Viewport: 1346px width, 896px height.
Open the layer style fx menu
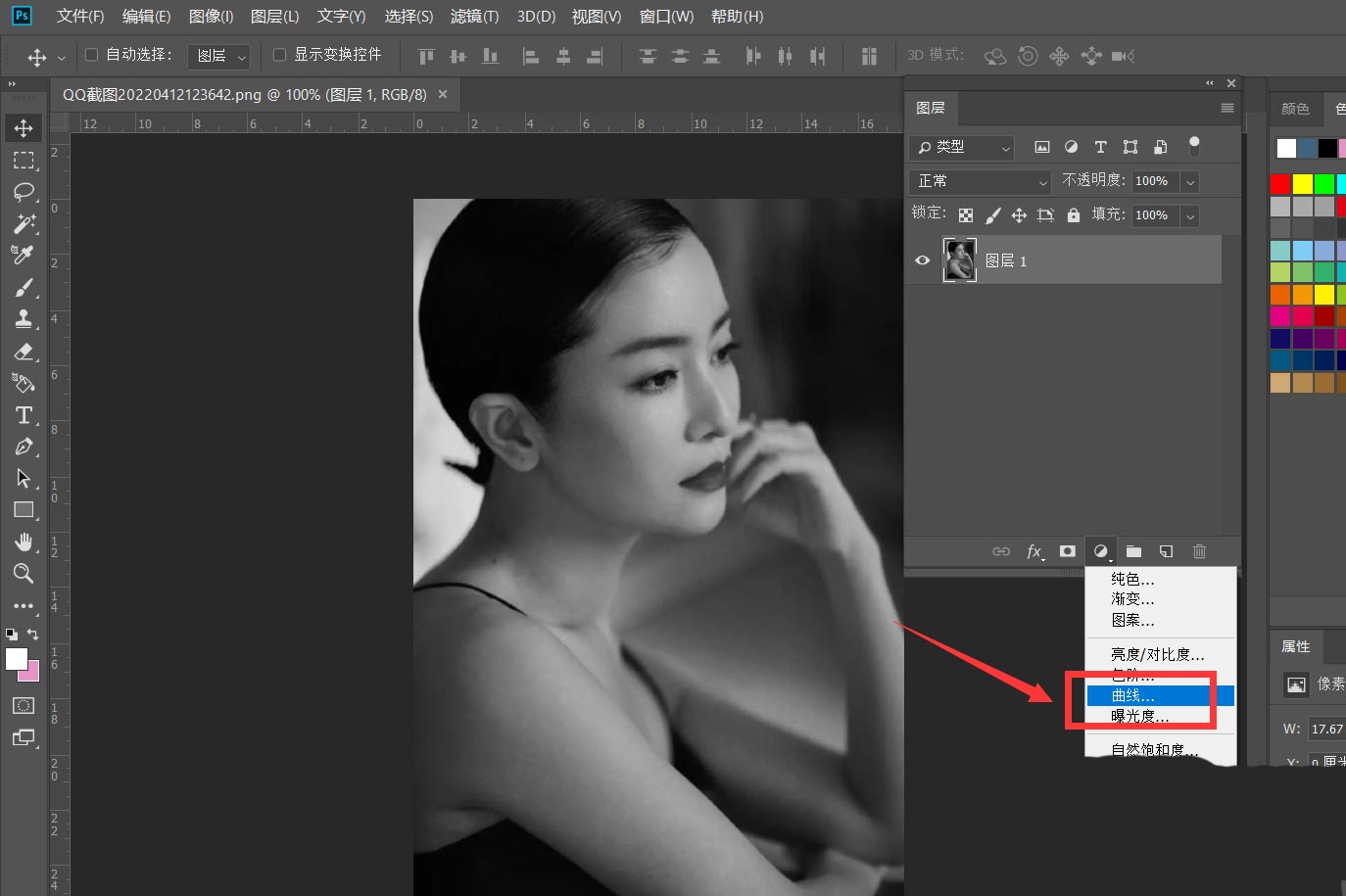coord(1034,551)
